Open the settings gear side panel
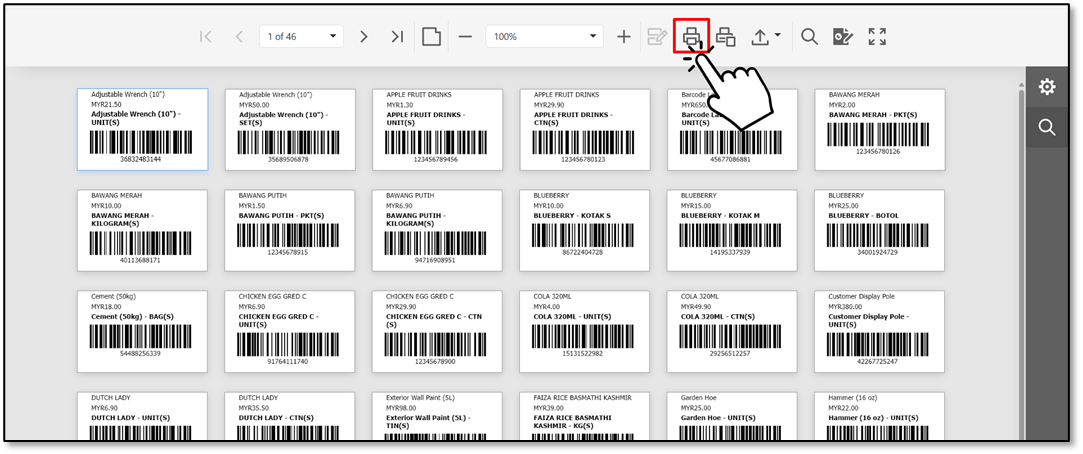The image size is (1083, 454). tap(1047, 87)
